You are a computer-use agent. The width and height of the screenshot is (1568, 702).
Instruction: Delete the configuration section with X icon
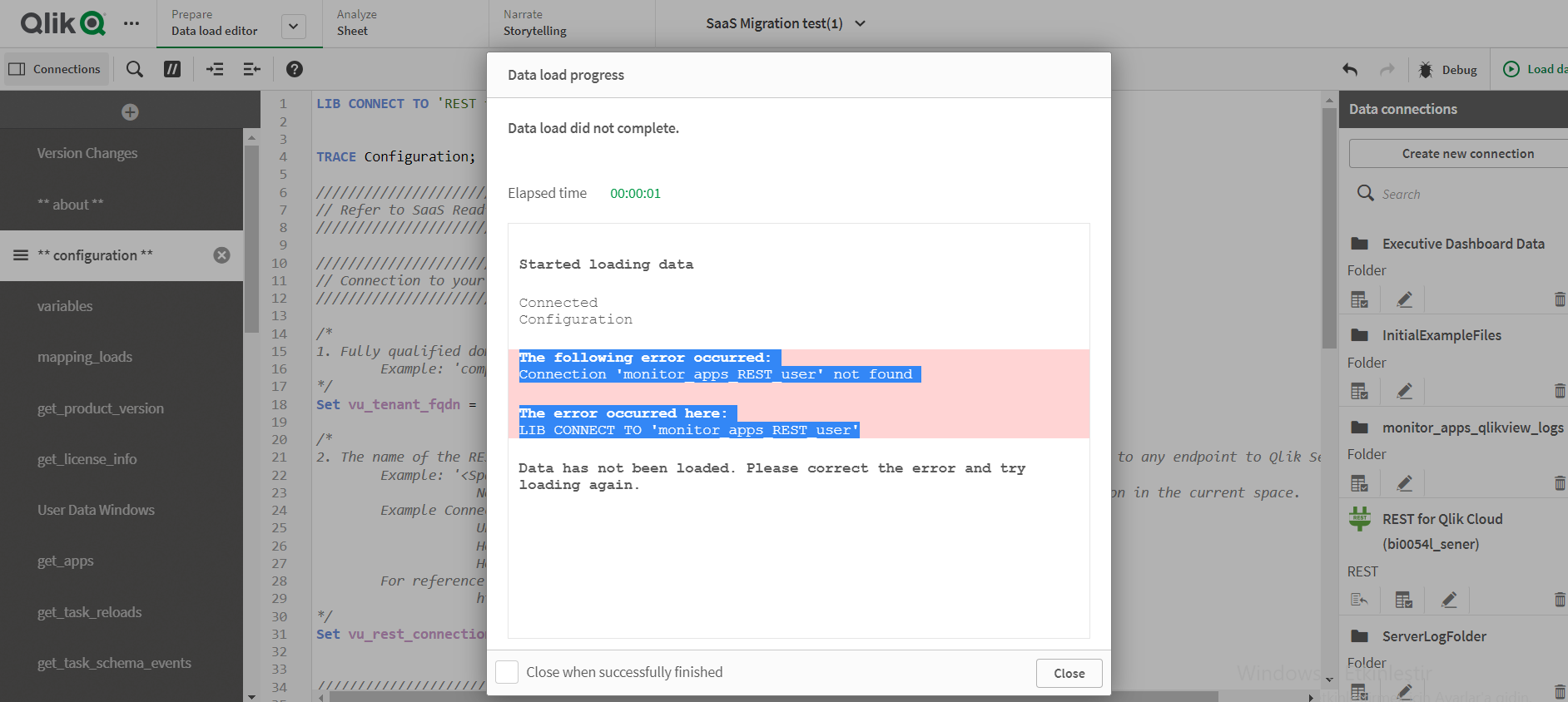click(221, 255)
